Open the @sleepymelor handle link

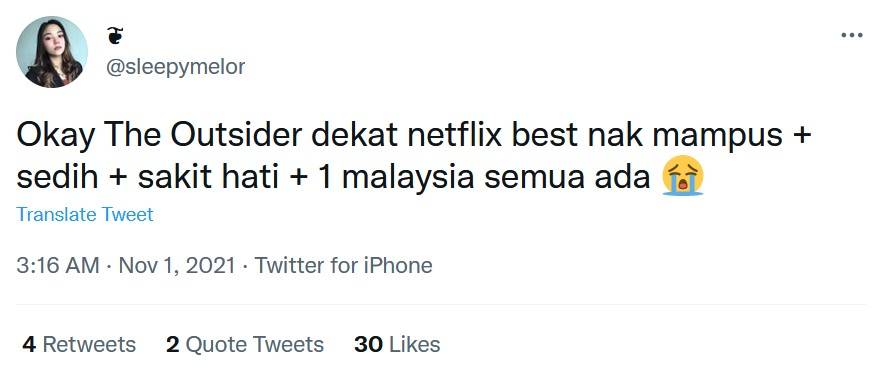pos(176,67)
